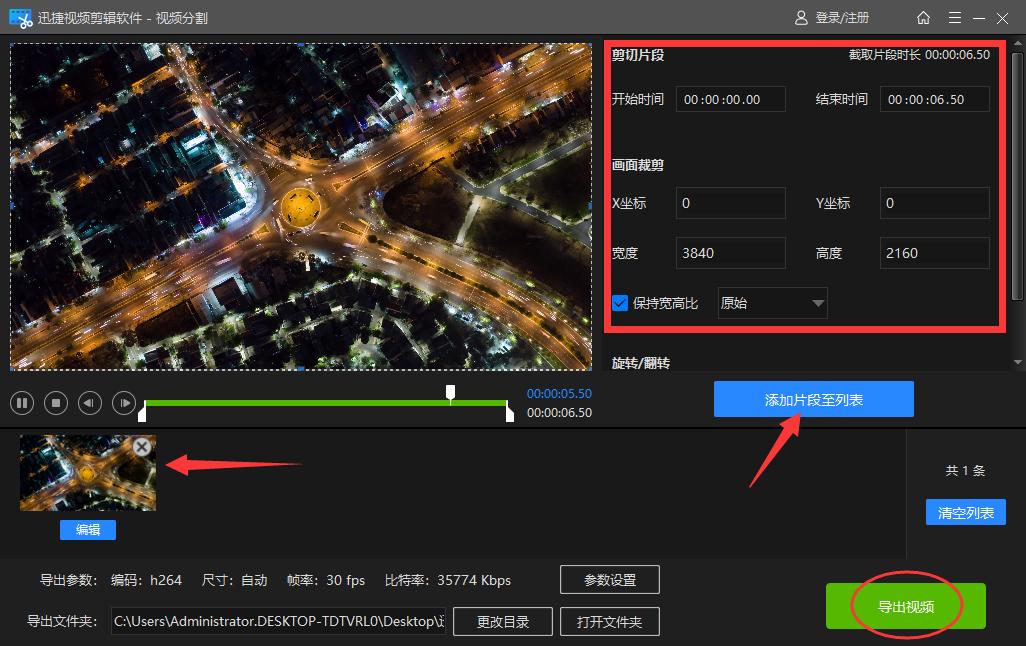Open the 原始 aspect ratio dropdown
The height and width of the screenshot is (646, 1026).
(x=771, y=303)
